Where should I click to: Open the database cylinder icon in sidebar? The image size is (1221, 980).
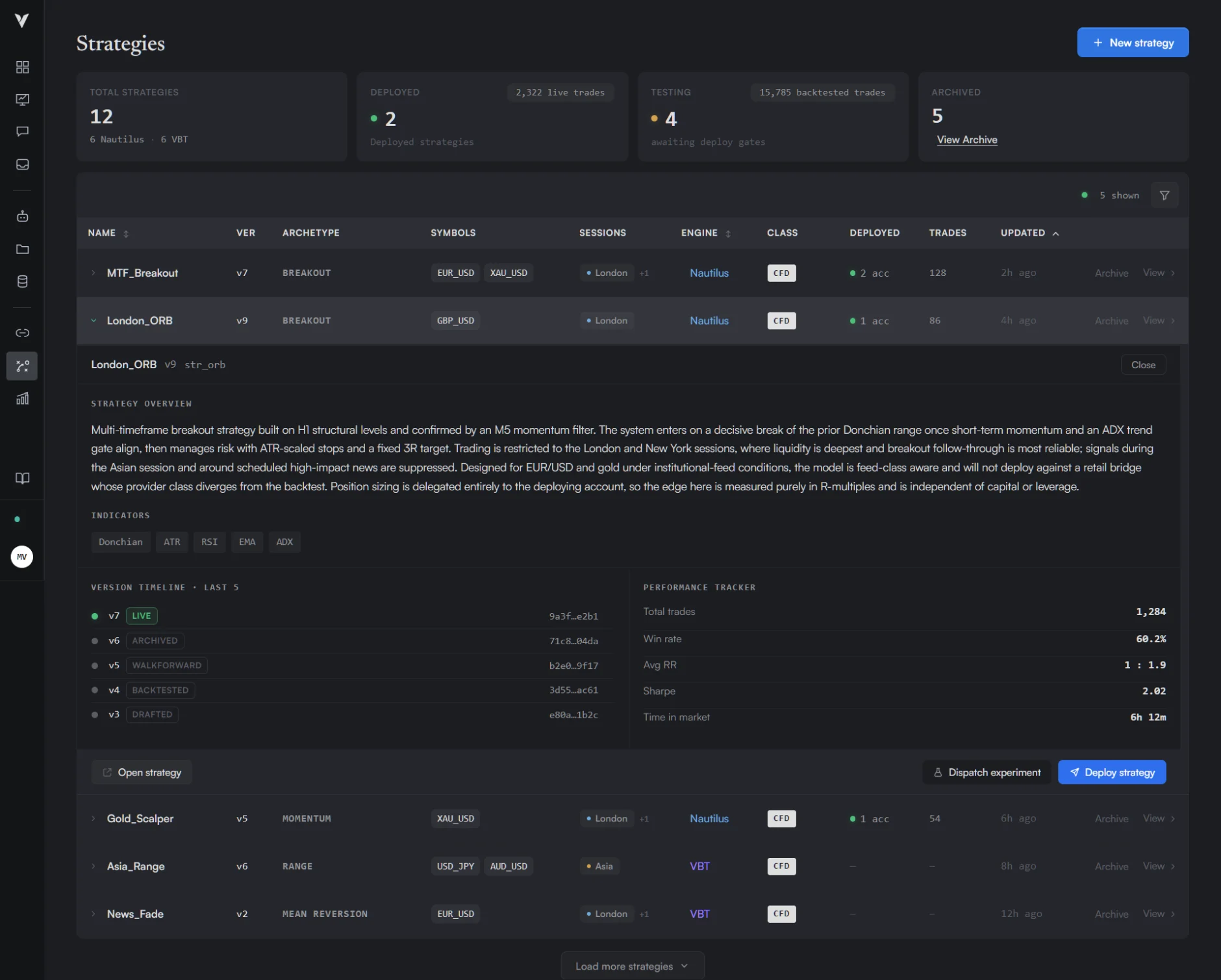pos(22,281)
